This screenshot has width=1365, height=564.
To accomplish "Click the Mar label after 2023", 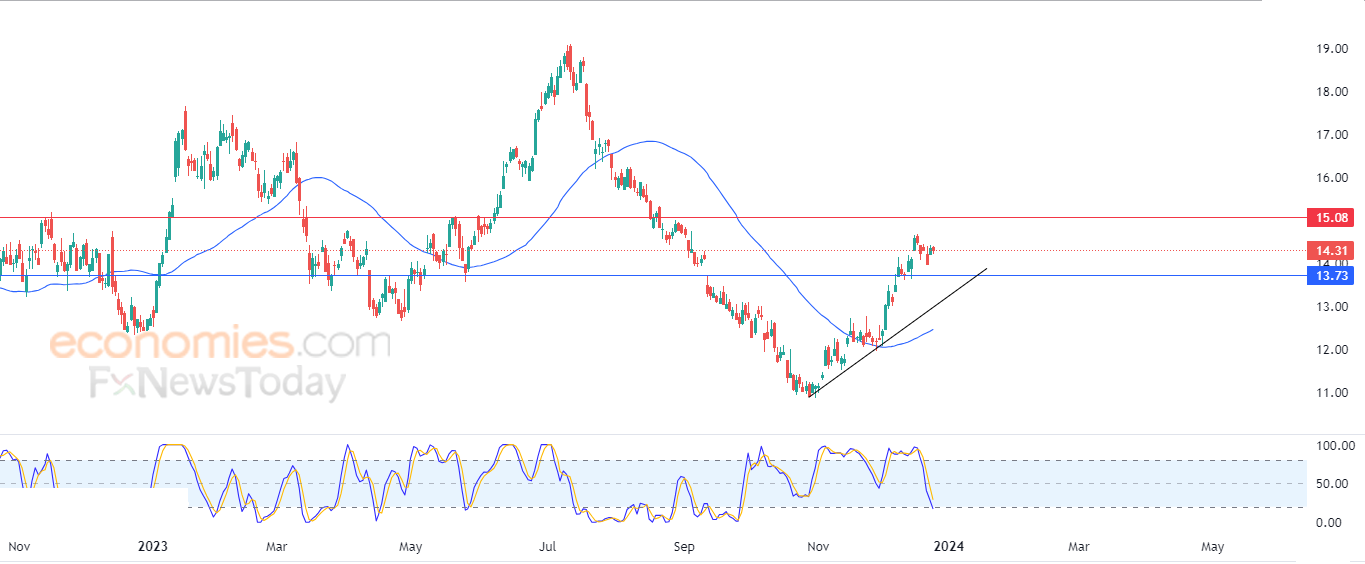I will pyautogui.click(x=277, y=547).
